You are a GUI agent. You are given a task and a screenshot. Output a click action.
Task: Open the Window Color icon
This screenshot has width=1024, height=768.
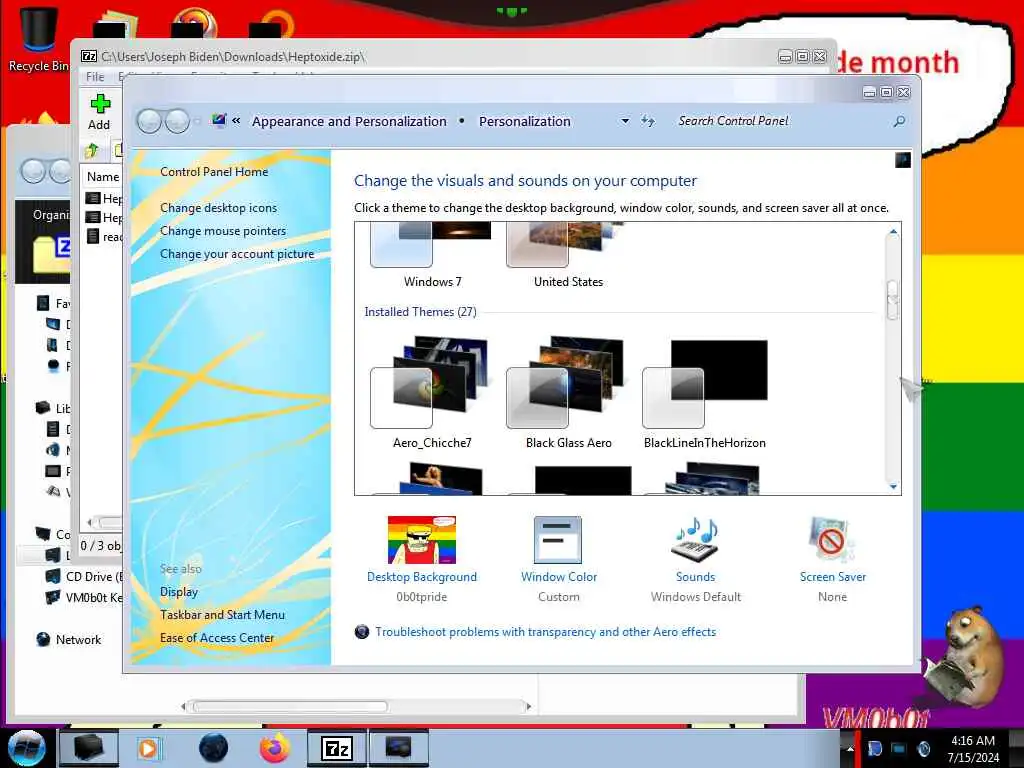pyautogui.click(x=558, y=540)
